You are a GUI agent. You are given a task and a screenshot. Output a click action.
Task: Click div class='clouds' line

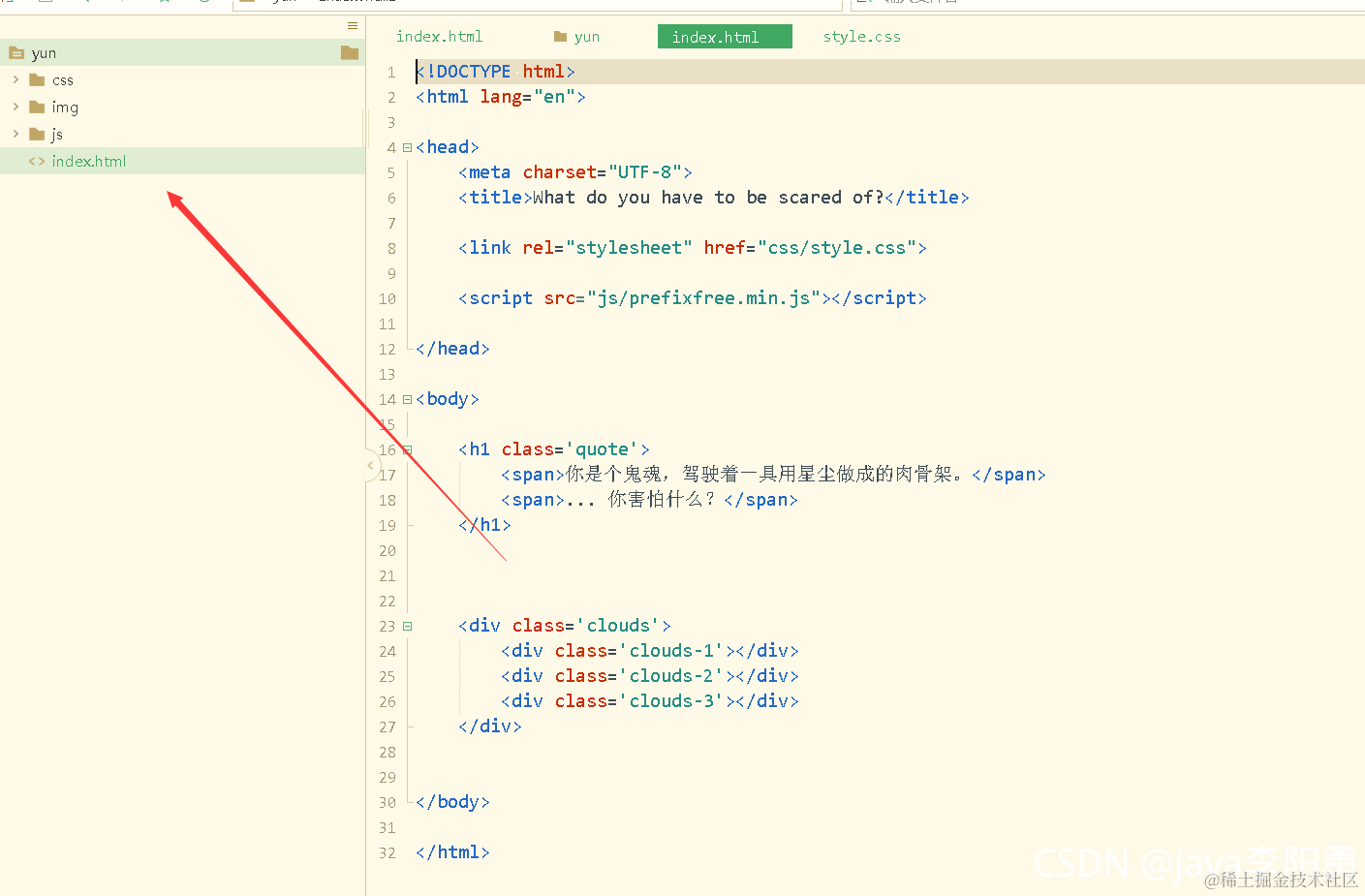point(565,626)
